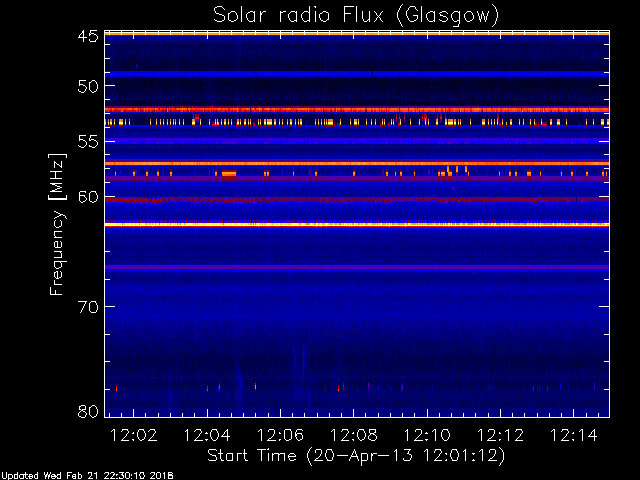Click the 'Updated Wed Feb 21 22:30:10 2018' footer text

coord(87,476)
